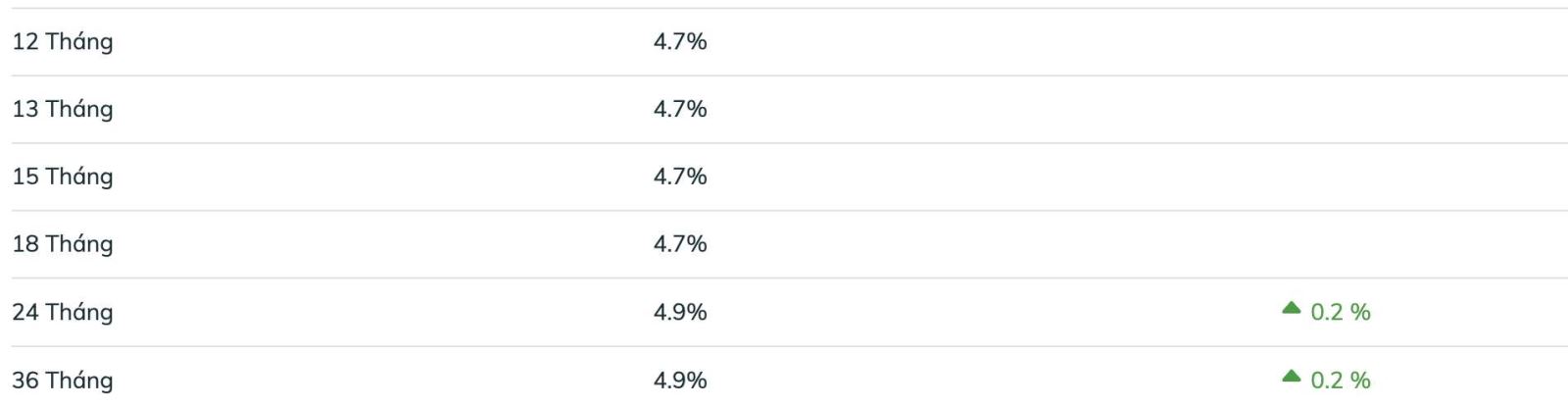Image resolution: width=1568 pixels, height=408 pixels.
Task: Click the 4.9% rate for 36 Tháng
Action: [680, 380]
